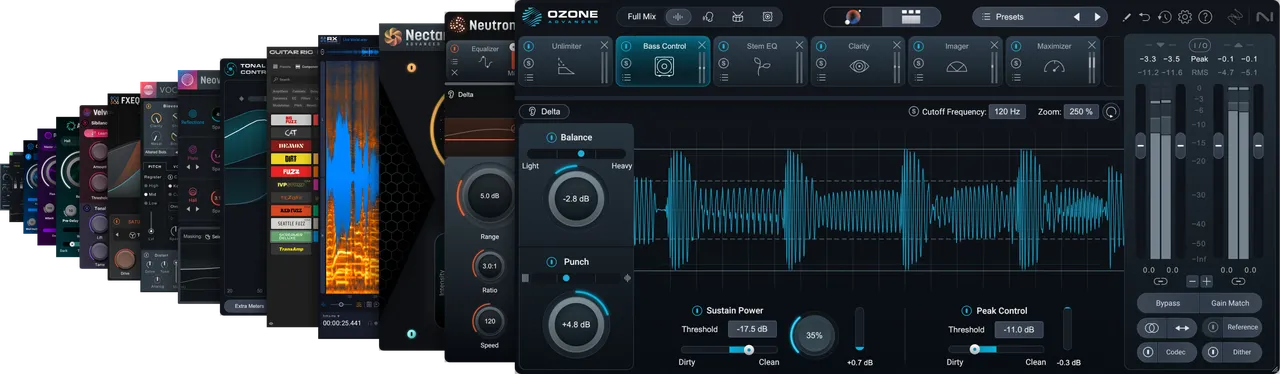Toggle power on the Clarity module
The height and width of the screenshot is (374, 1280).
point(821,46)
